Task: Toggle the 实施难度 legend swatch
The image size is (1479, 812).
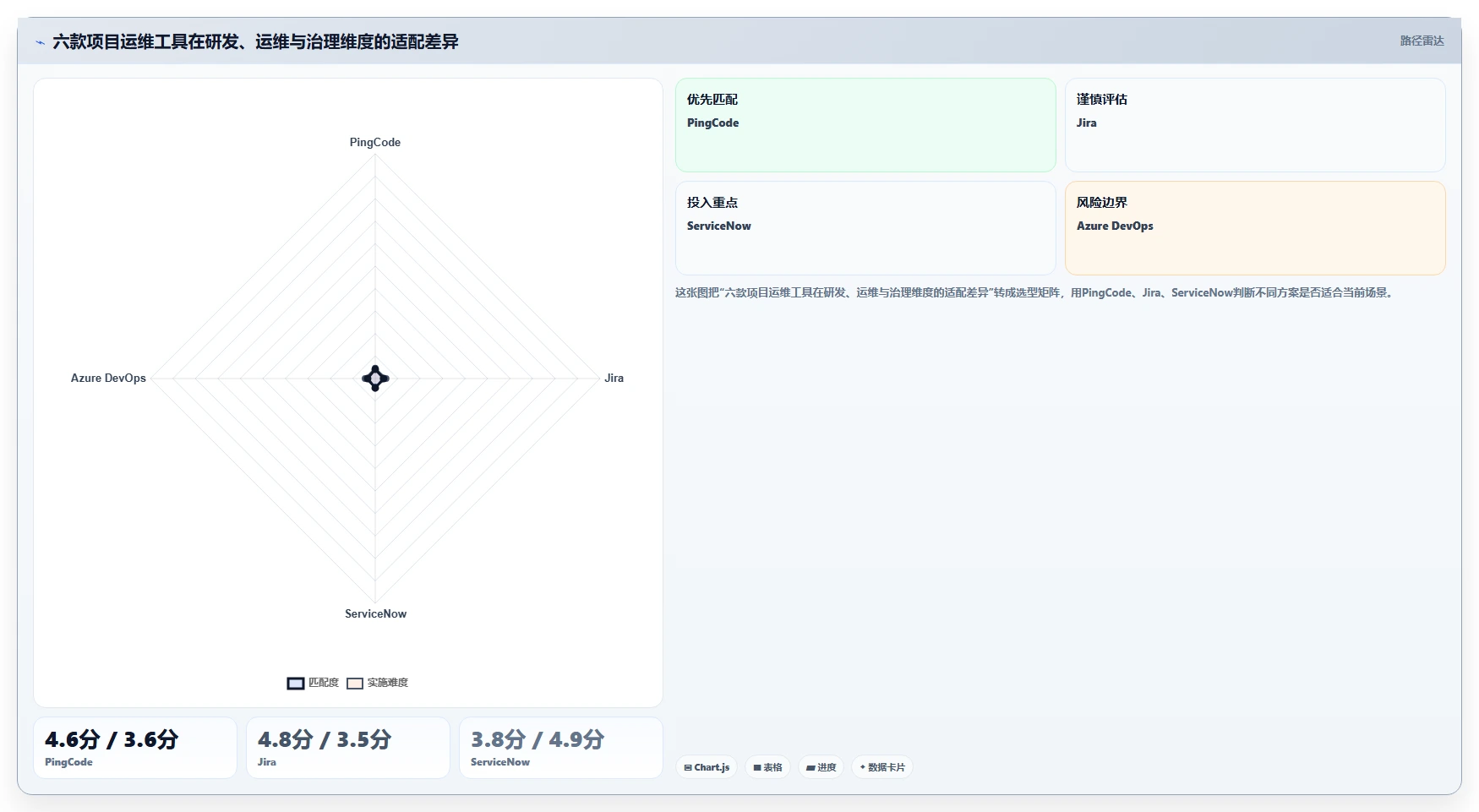Action: point(355,684)
